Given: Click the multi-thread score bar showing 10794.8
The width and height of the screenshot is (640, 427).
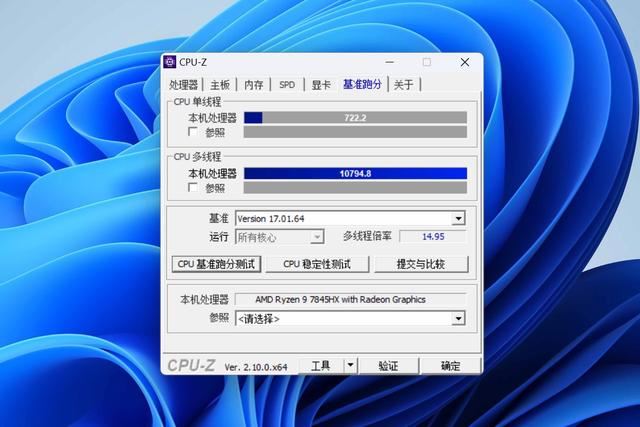Looking at the screenshot, I should pyautogui.click(x=355, y=173).
